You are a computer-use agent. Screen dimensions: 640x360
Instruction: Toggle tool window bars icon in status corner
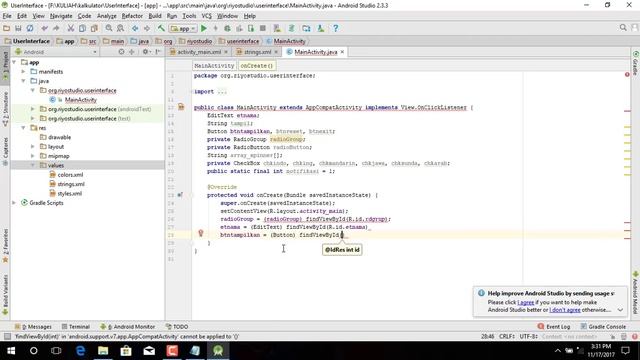tap(7, 336)
